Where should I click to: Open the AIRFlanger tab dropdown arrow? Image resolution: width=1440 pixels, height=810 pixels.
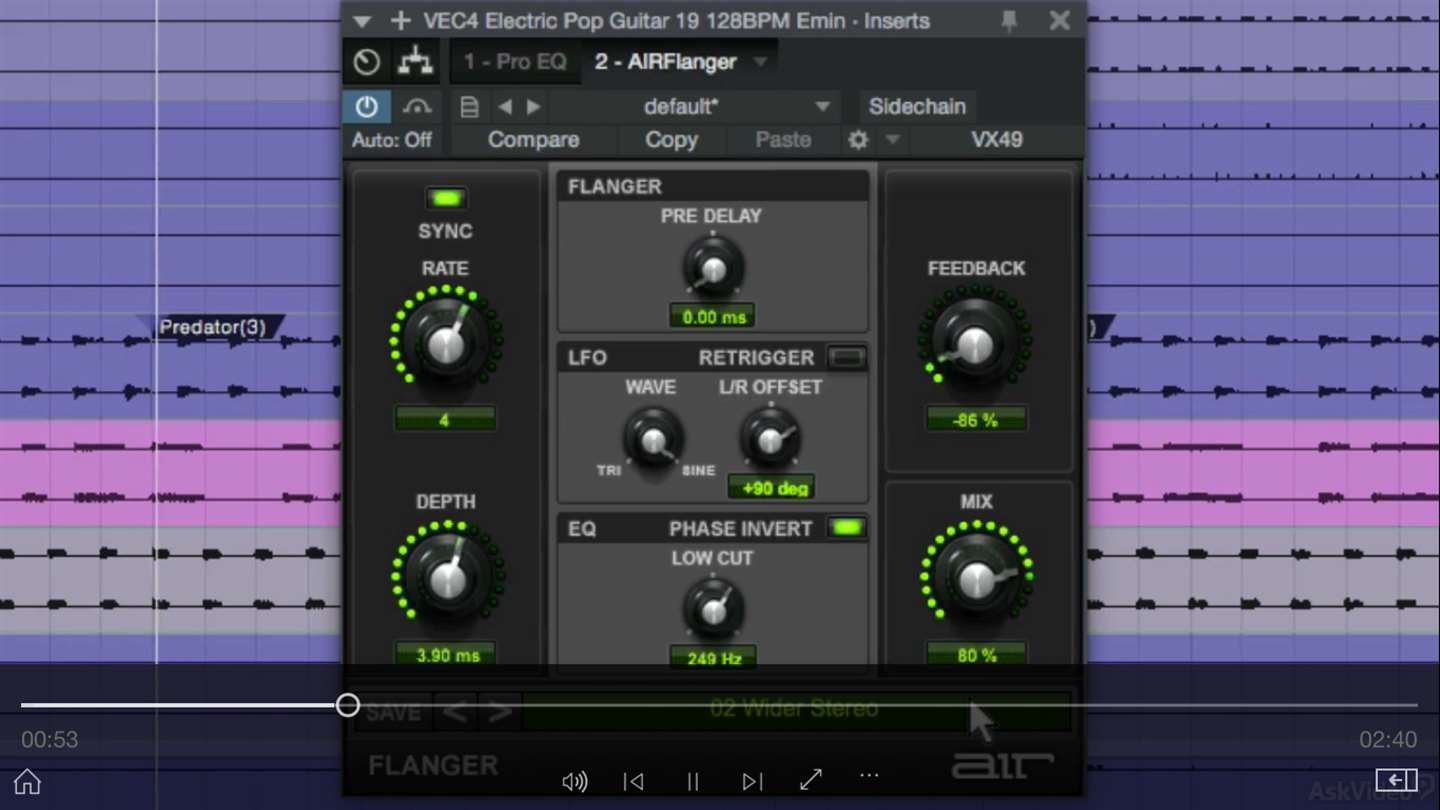tap(760, 62)
